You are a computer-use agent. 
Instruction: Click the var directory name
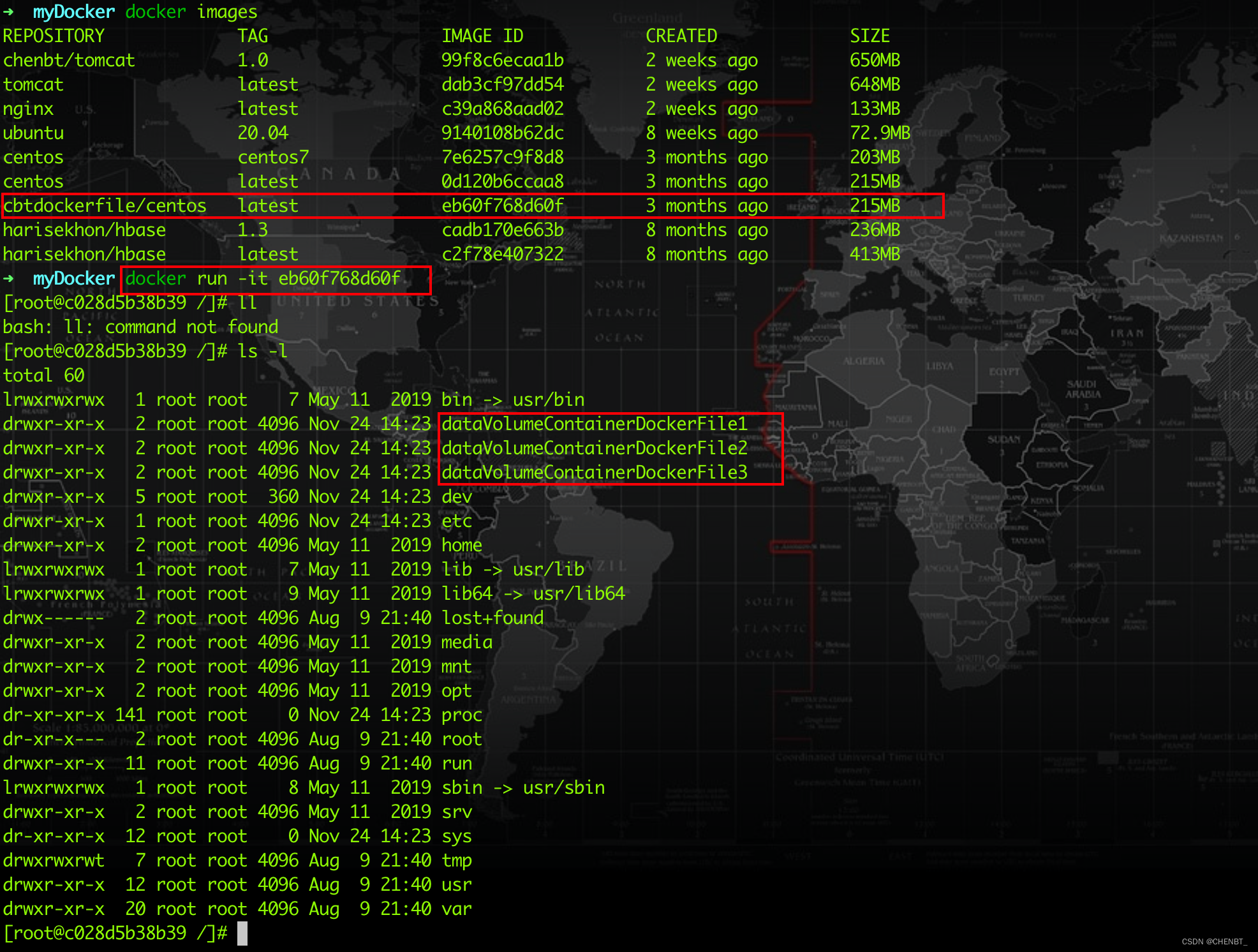(457, 909)
